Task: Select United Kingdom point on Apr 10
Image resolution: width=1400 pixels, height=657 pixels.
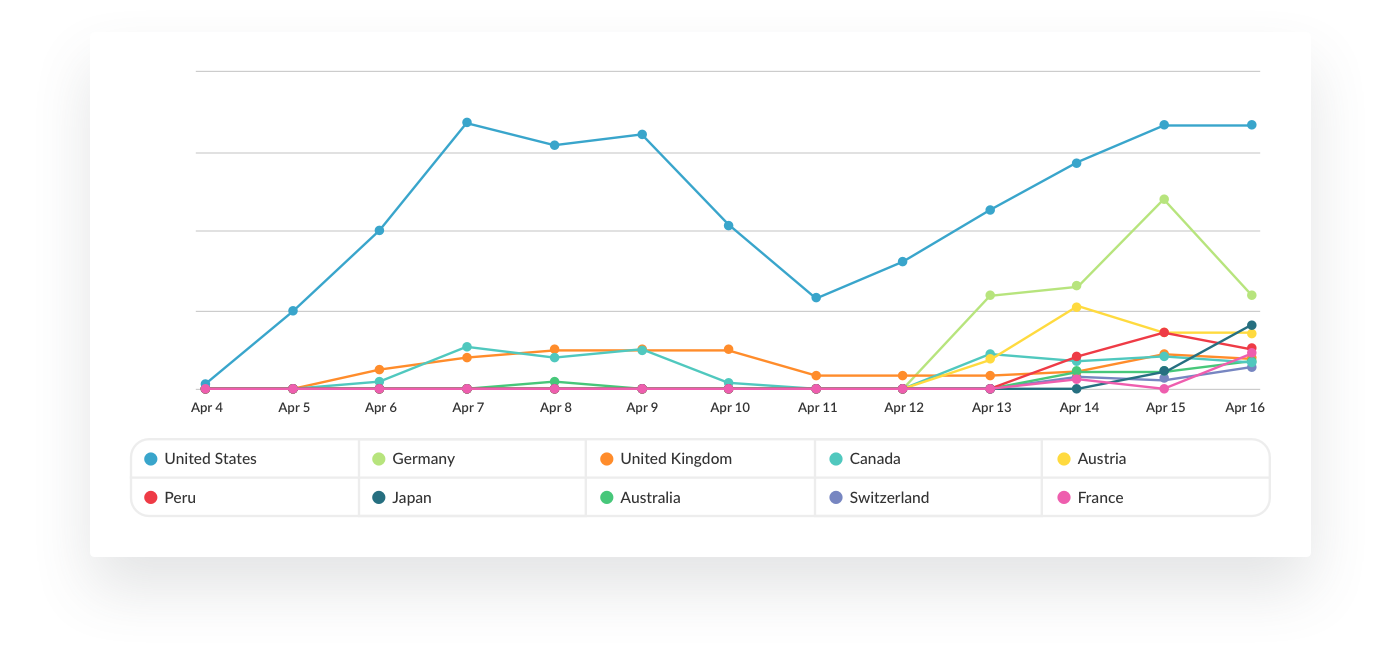Action: [x=729, y=350]
